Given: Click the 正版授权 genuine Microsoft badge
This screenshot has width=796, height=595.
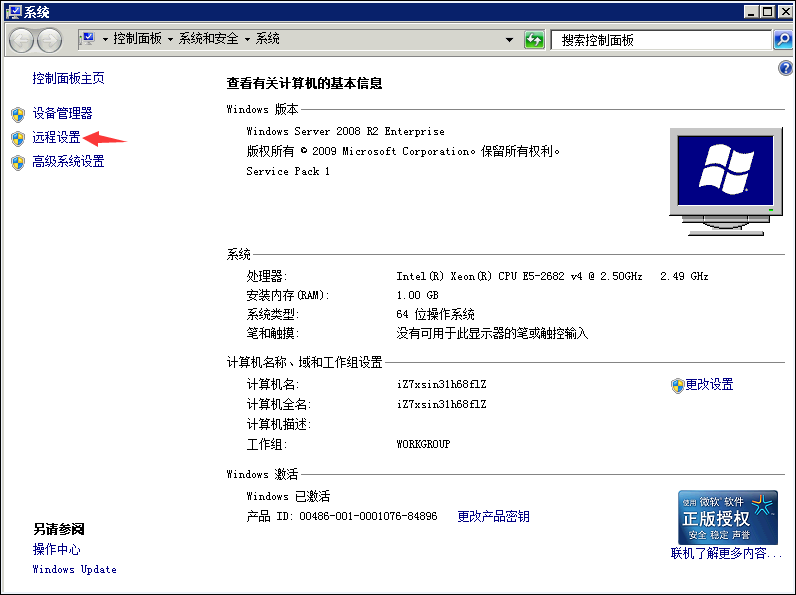Looking at the screenshot, I should (727, 517).
